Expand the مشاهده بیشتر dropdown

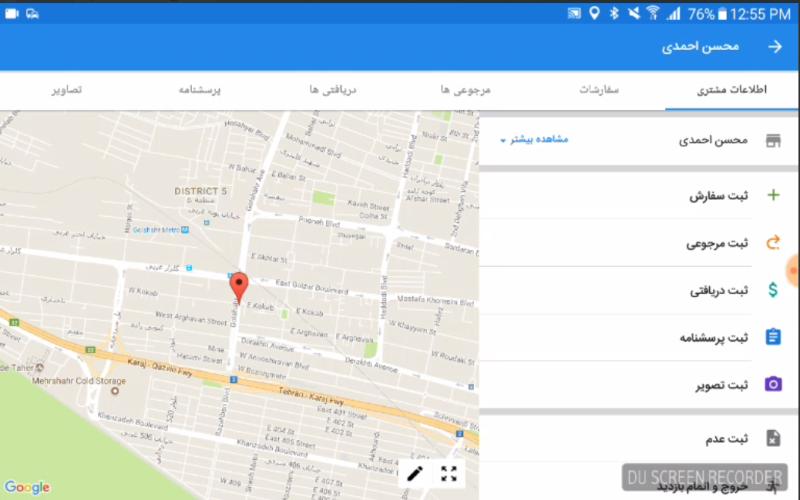(x=534, y=140)
